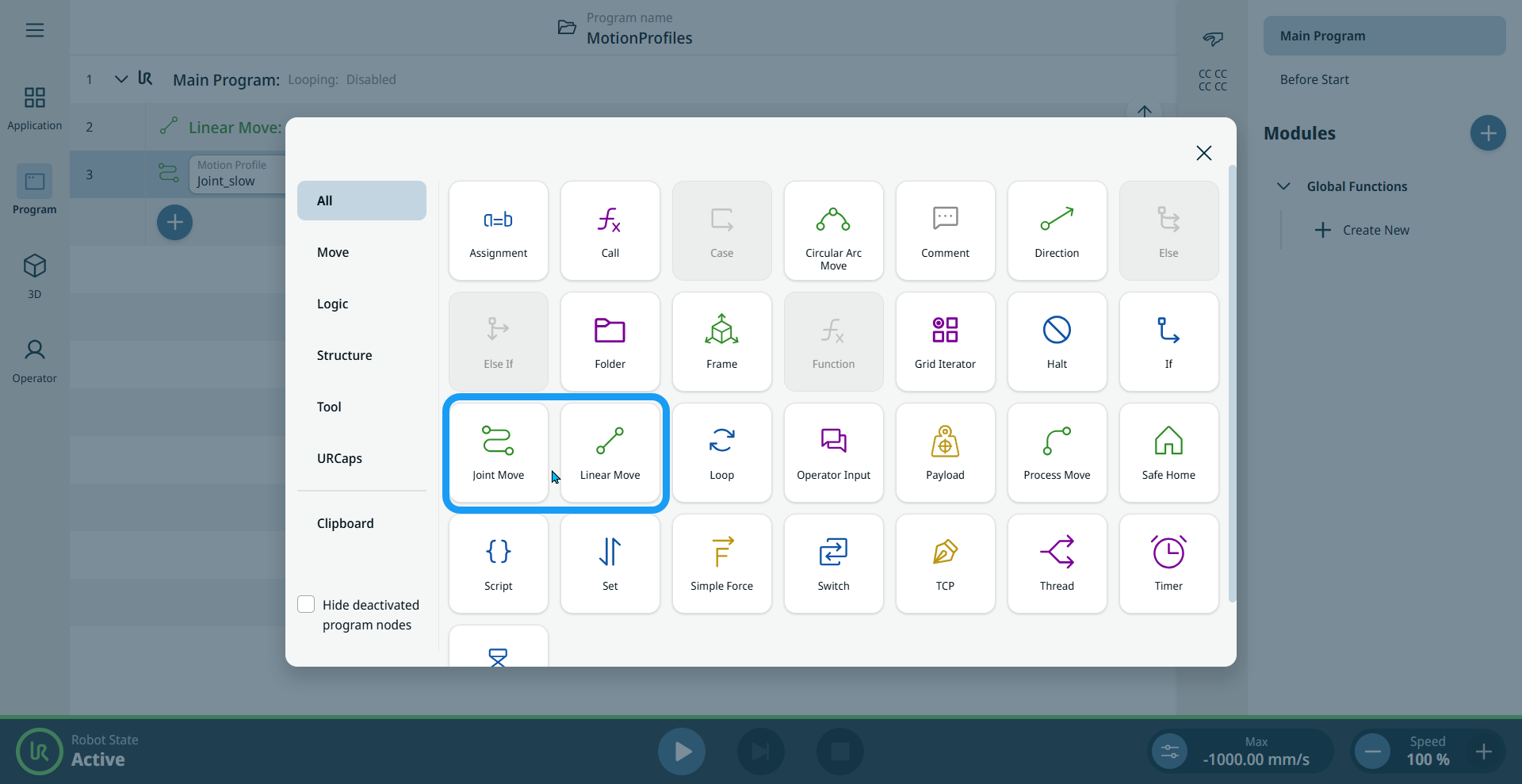This screenshot has width=1522, height=784.
Task: Choose the Grid Iterator node
Action: point(945,342)
